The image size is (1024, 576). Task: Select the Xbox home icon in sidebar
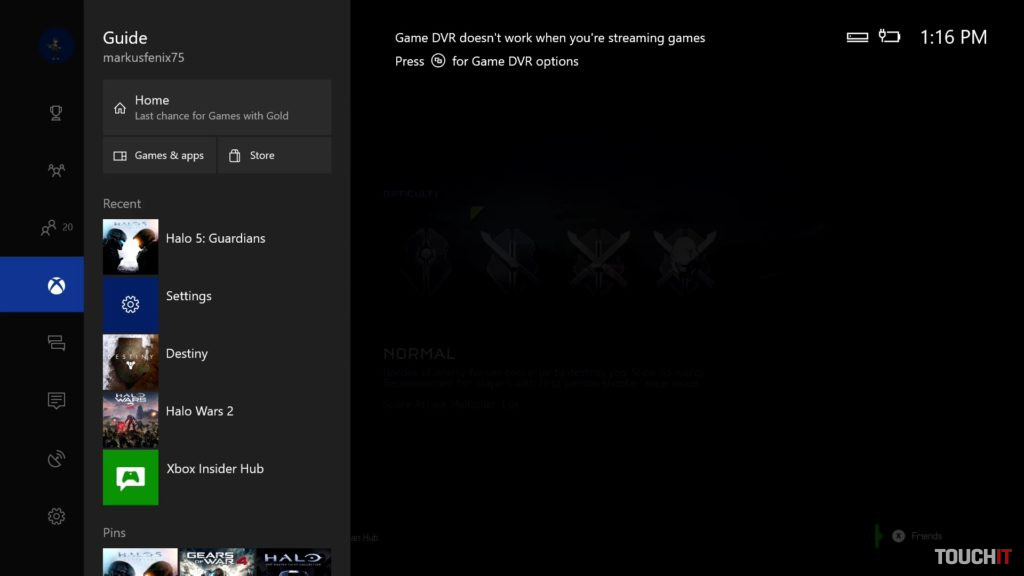(x=42, y=285)
